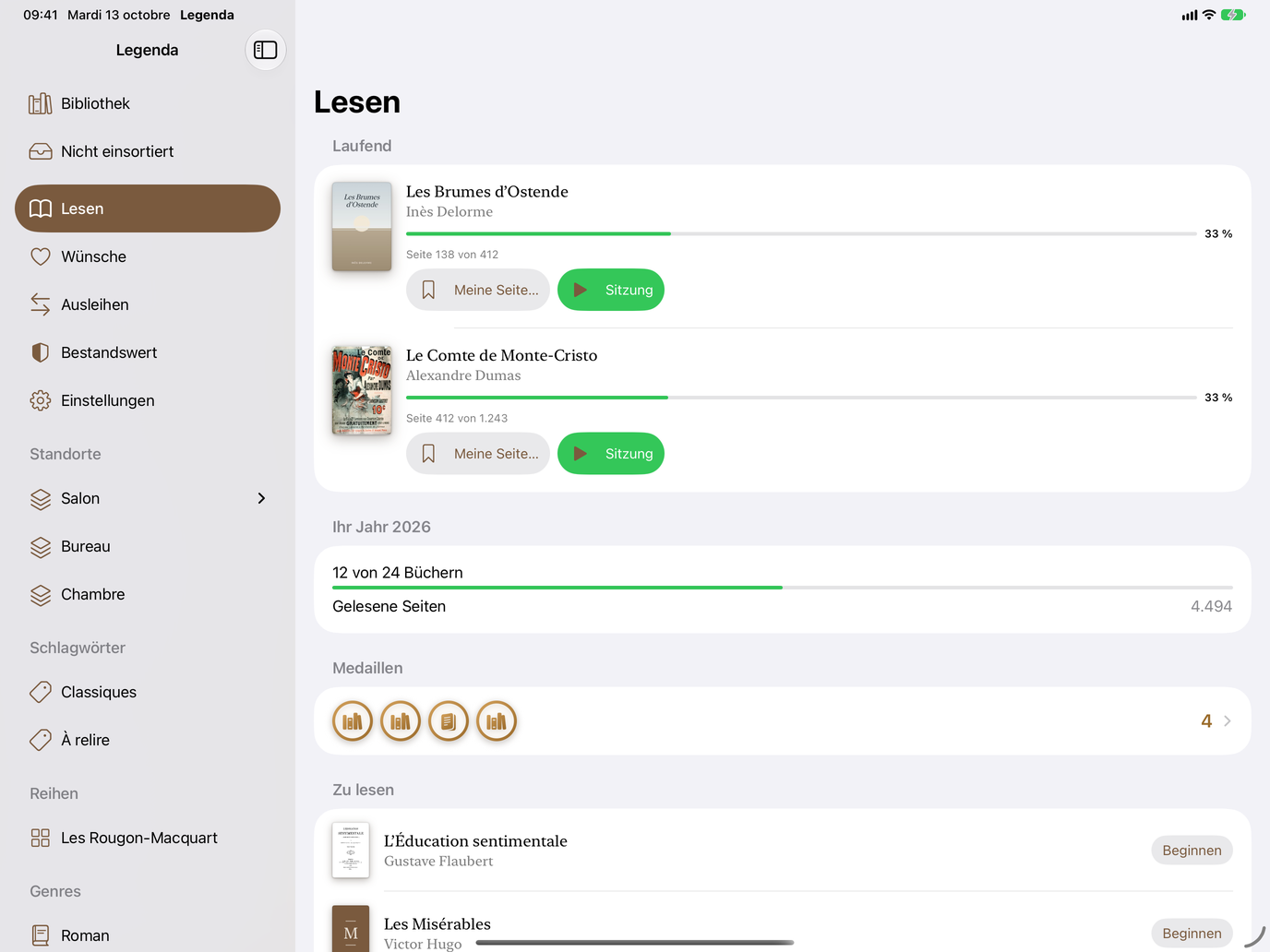The image size is (1270, 952).
Task: Select the Salon location
Action: pyautogui.click(x=148, y=498)
